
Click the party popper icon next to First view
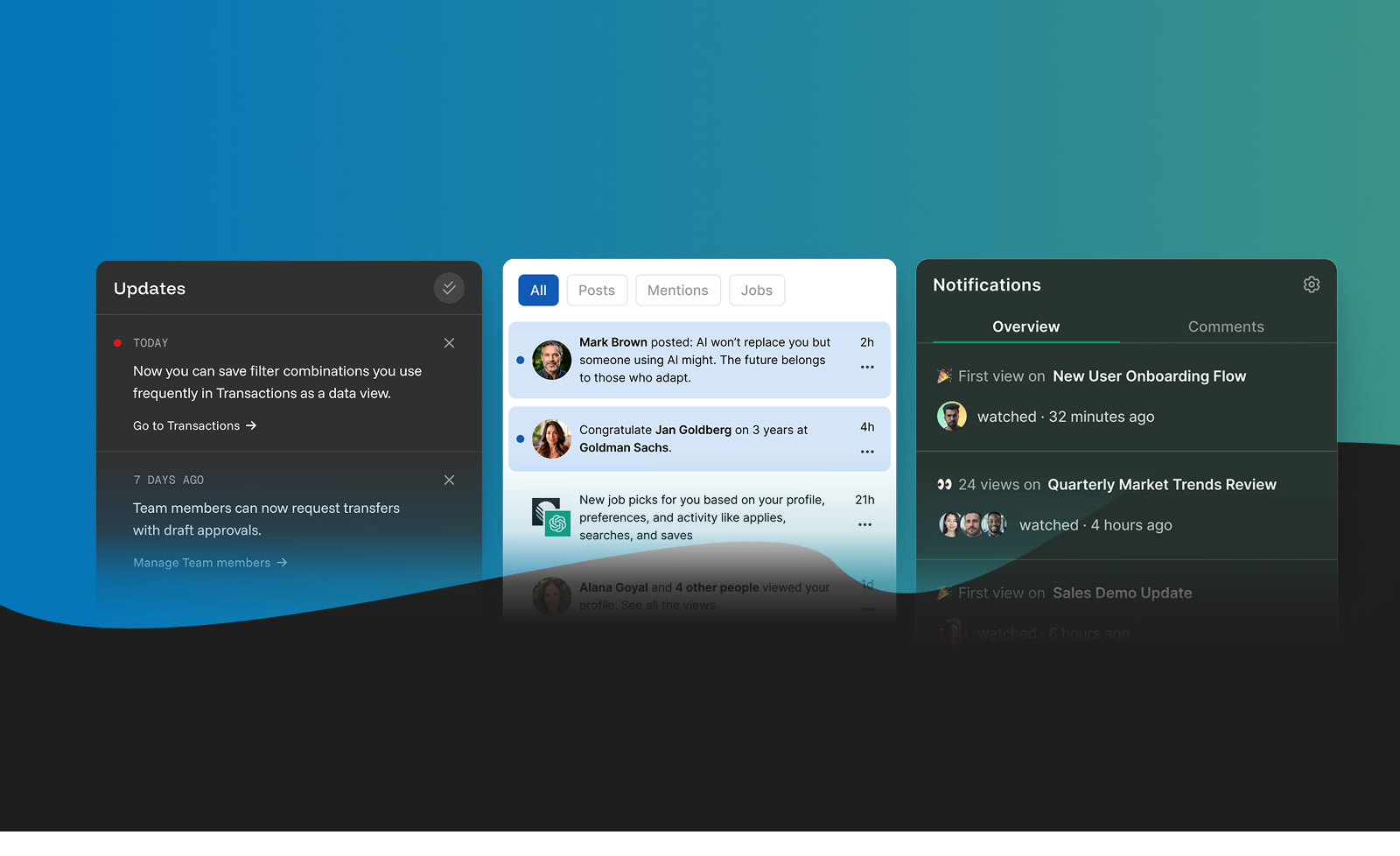tap(943, 375)
